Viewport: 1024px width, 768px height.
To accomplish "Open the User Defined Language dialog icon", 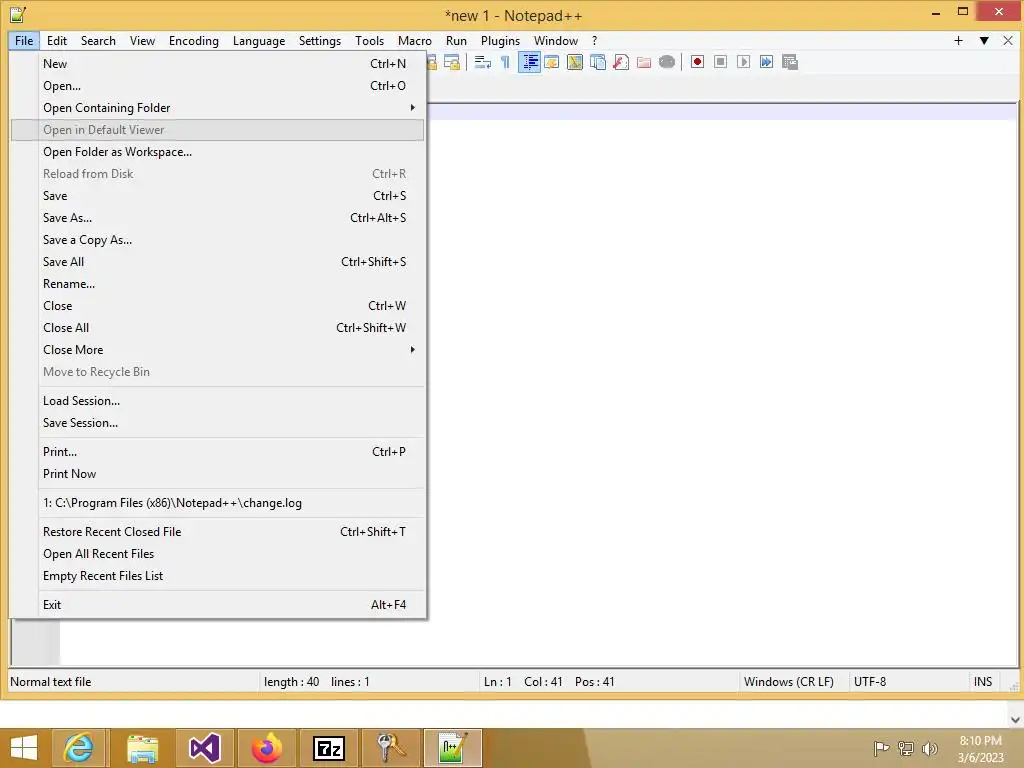I will pyautogui.click(x=552, y=62).
